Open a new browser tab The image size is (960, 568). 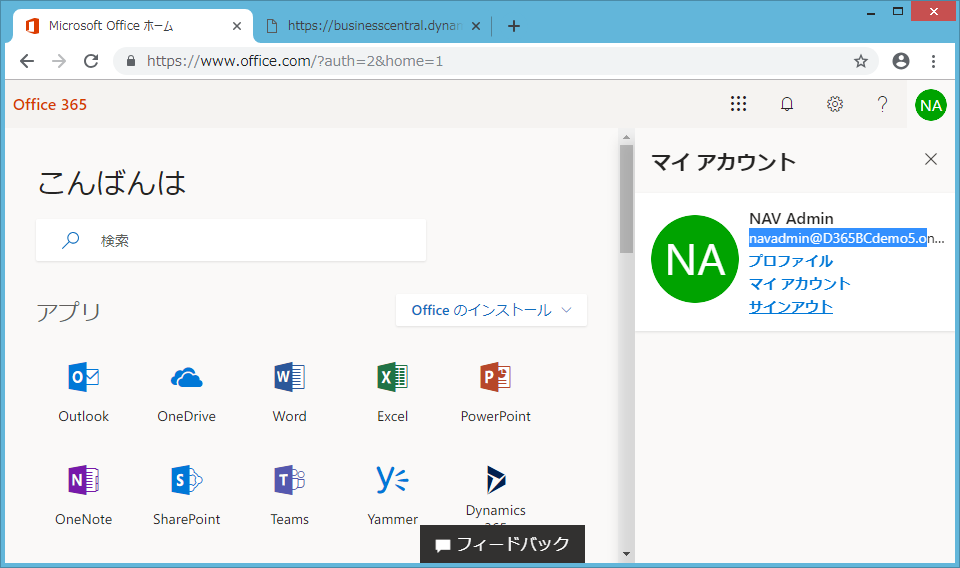pos(514,26)
